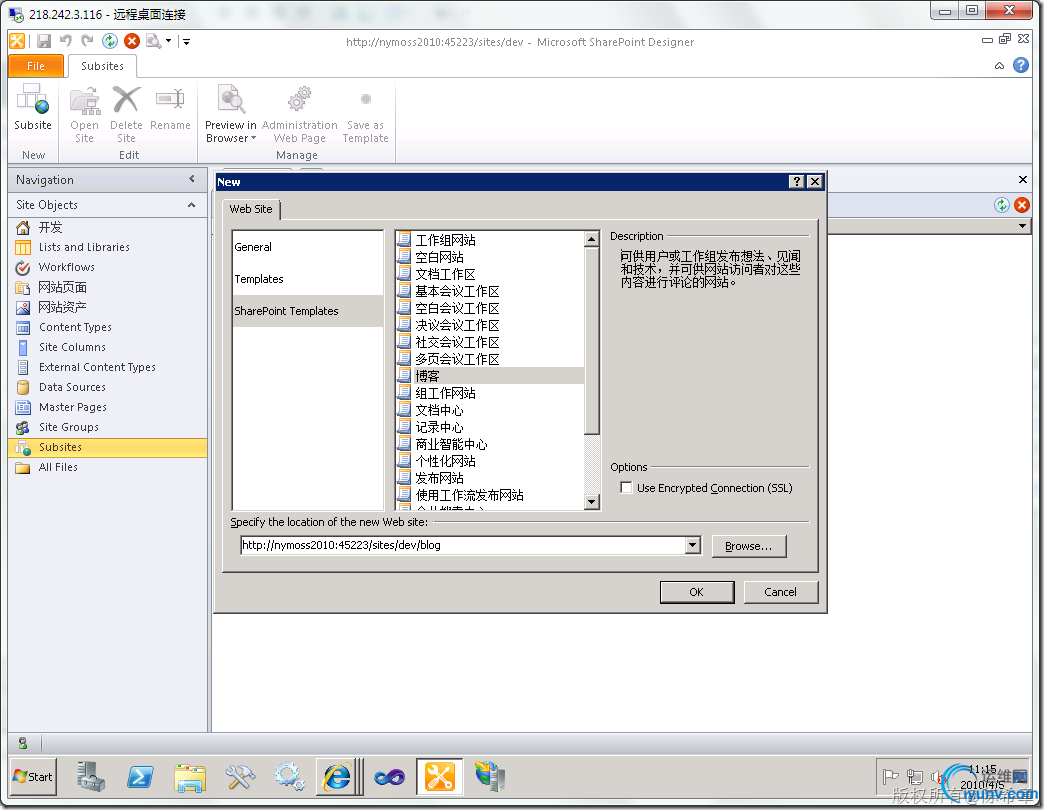The width and height of the screenshot is (1044, 810).
Task: Select the Subsites ribbon tab
Action: (x=103, y=66)
